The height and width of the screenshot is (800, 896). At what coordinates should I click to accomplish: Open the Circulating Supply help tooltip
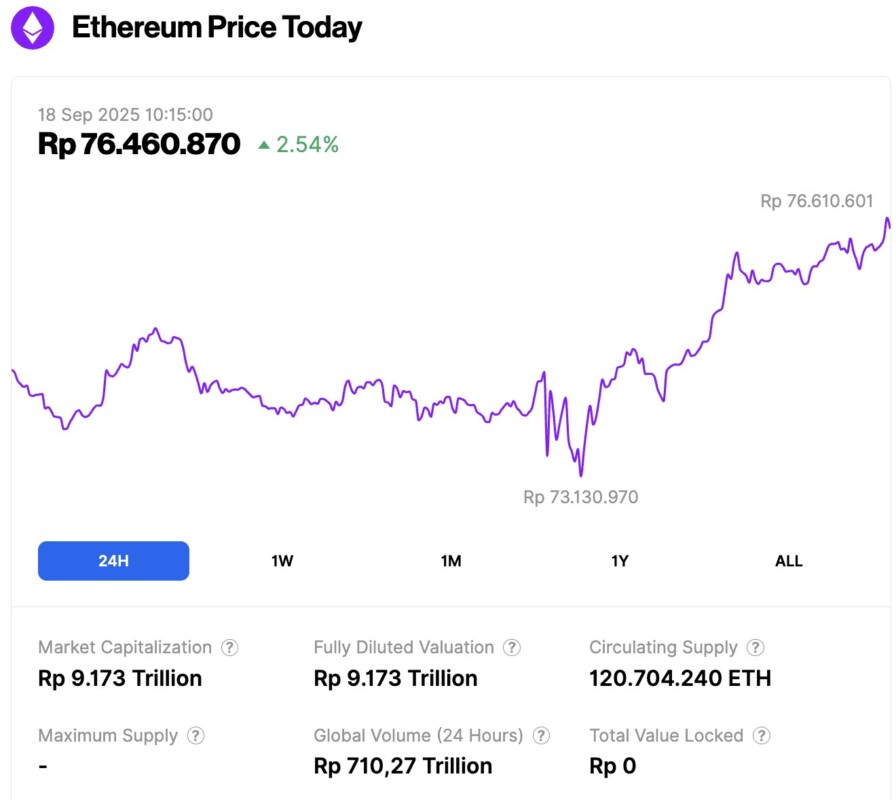point(757,647)
